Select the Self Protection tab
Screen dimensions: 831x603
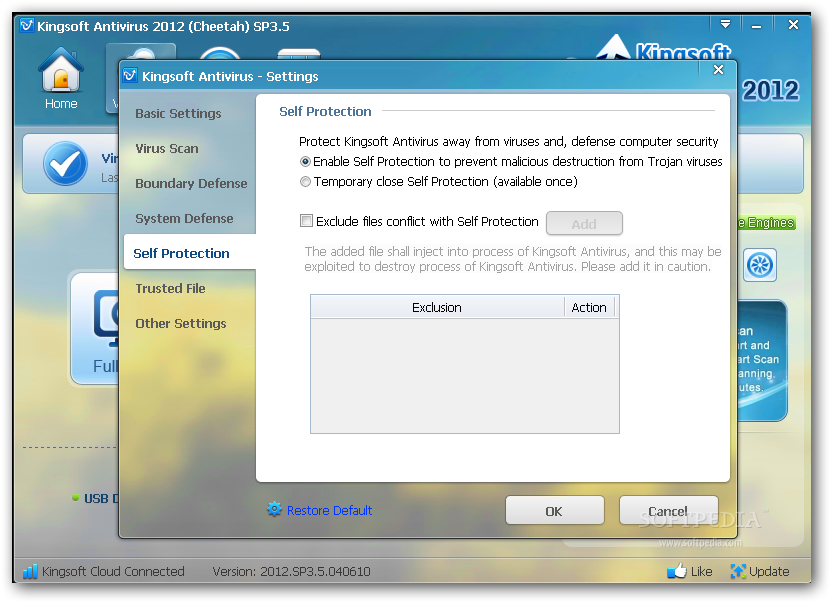[190, 252]
